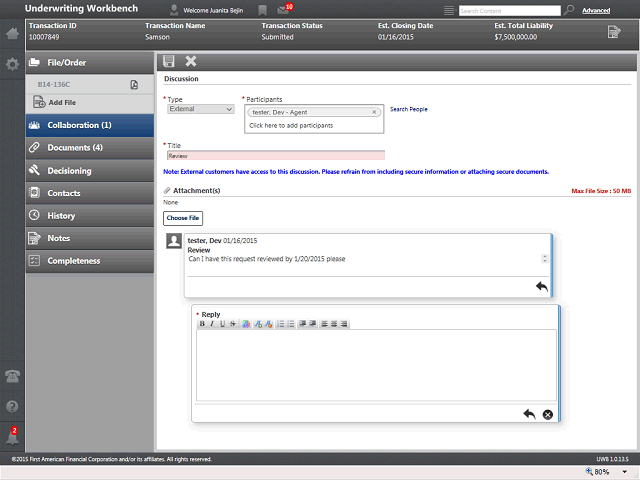Open help question mark icon
Screen dimensions: 640x480
pos(12,407)
